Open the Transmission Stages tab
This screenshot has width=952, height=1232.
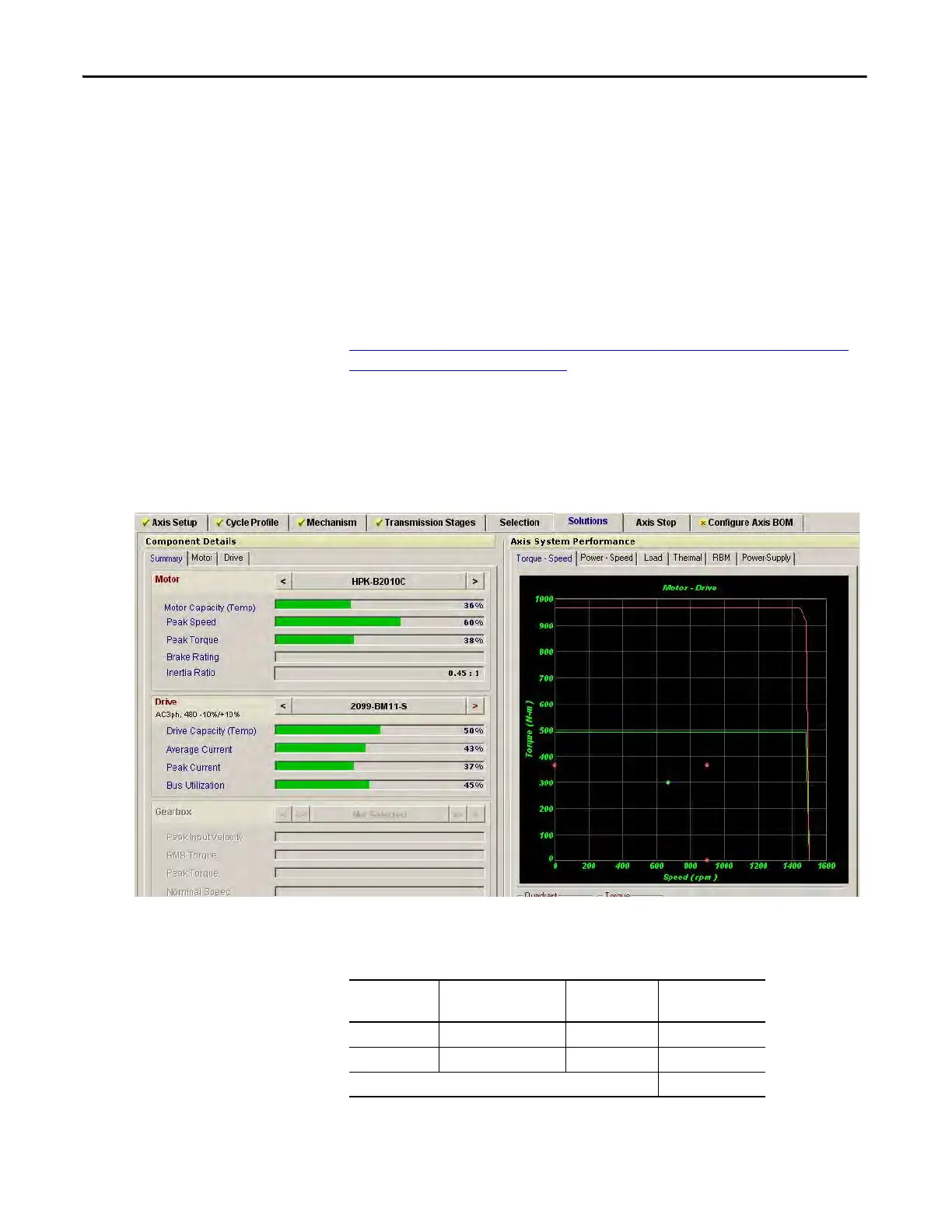[x=425, y=523]
